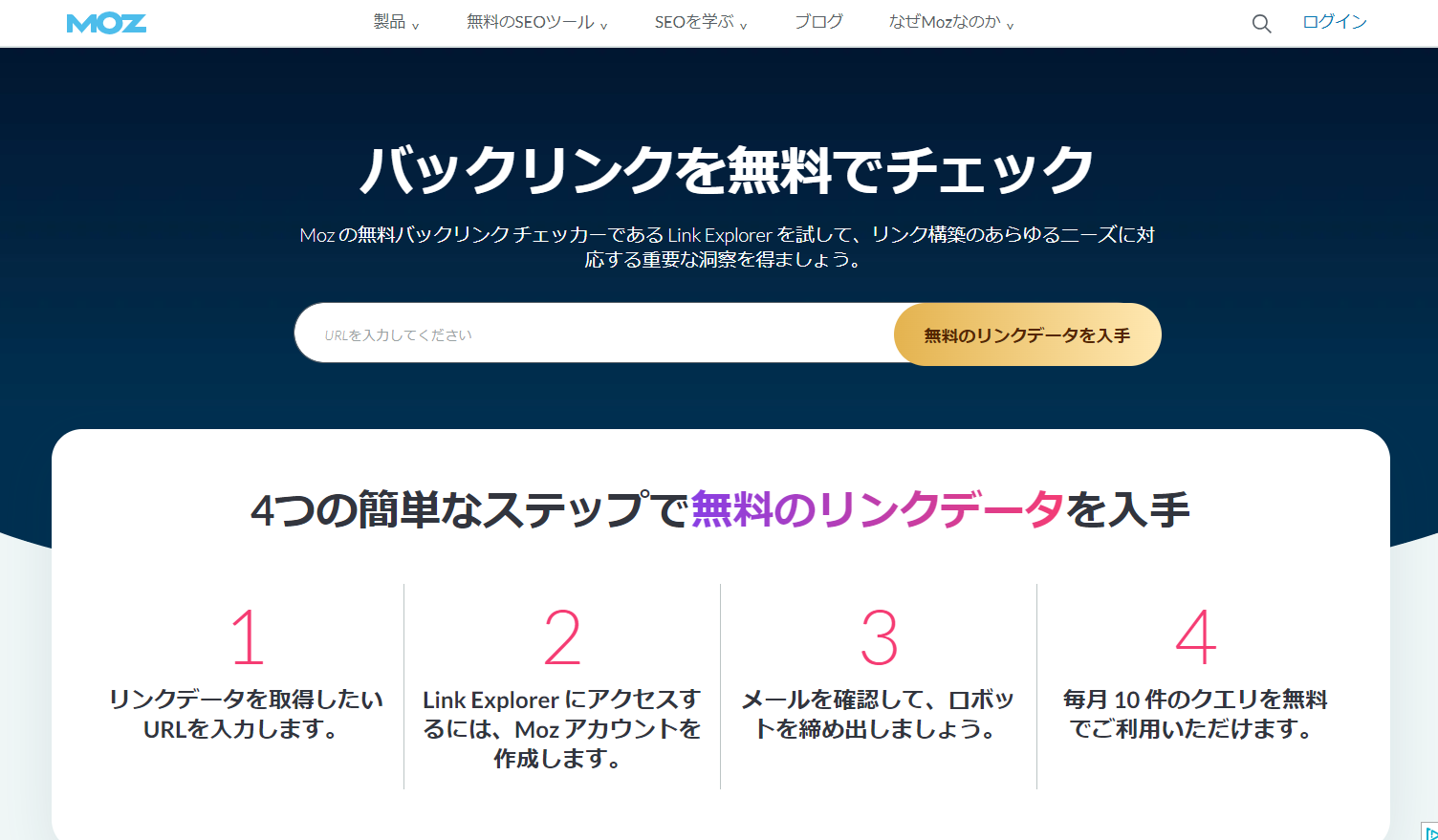This screenshot has height=840, width=1438.
Task: Click step 4 text 毎月10件のクエリ
Action: (1194, 714)
